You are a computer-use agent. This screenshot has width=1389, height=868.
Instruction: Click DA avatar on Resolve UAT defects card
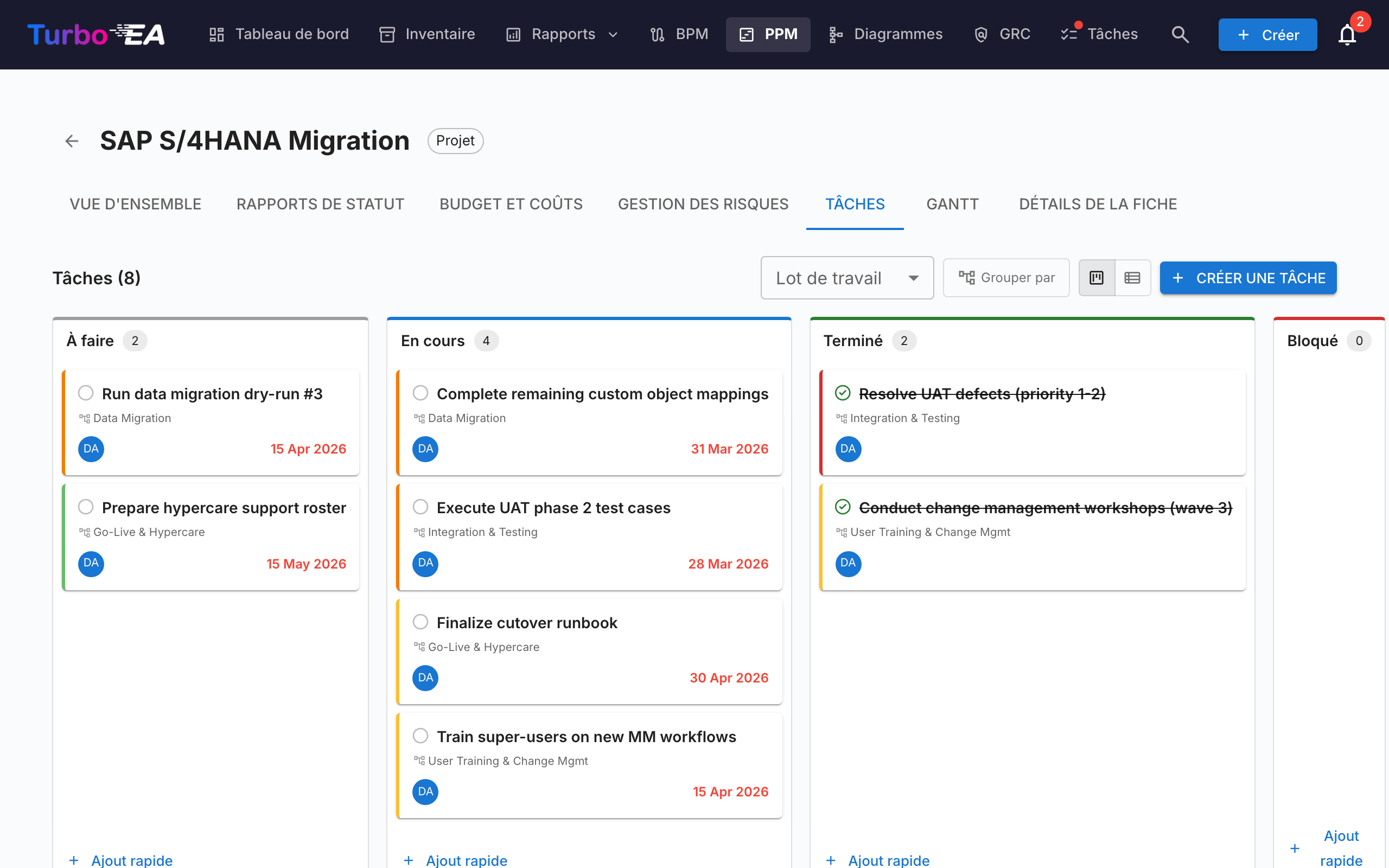coord(849,449)
